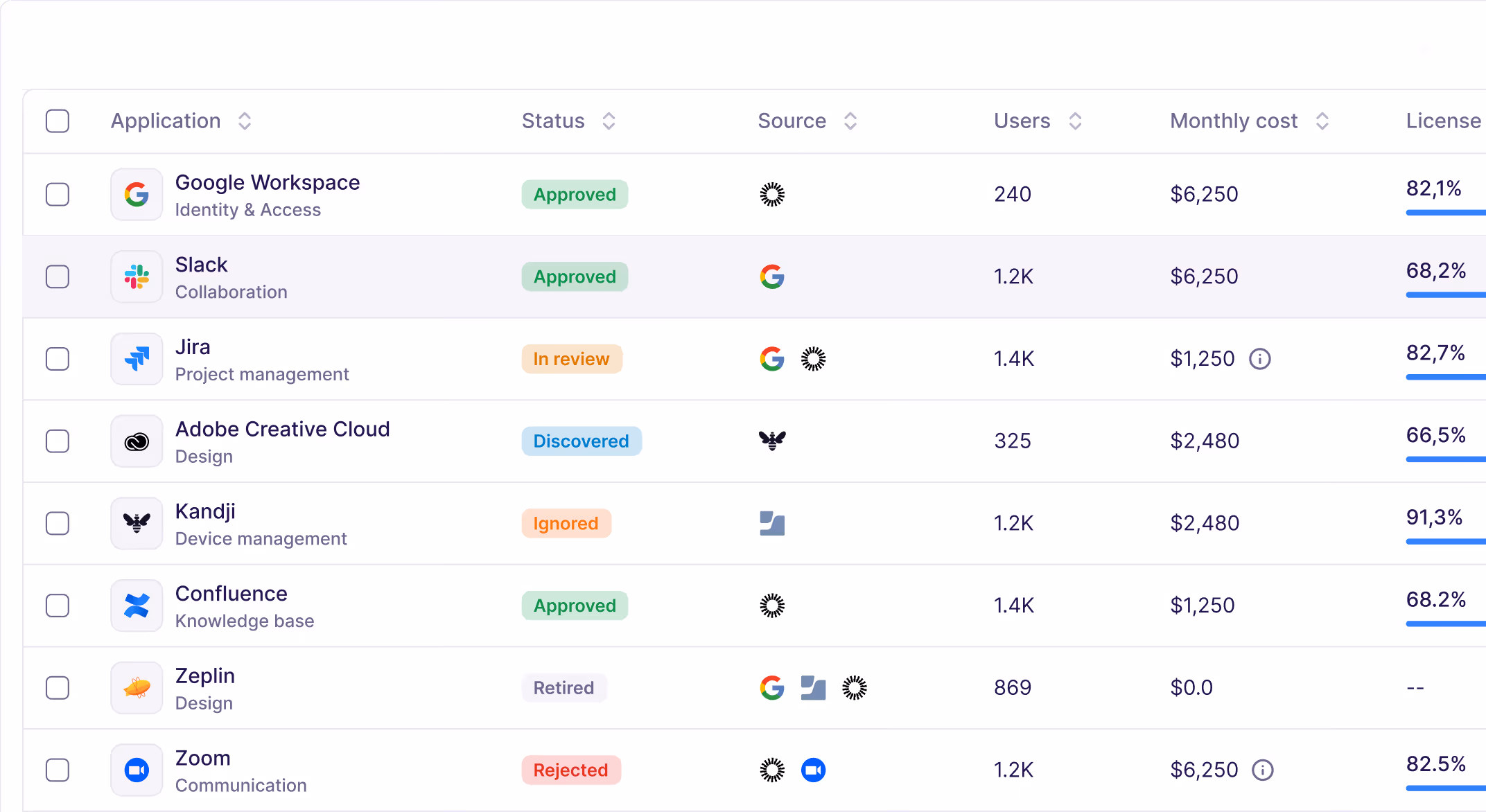Screen dimensions: 1486x812
Task: Open the Kandji application name link
Action: coord(205,511)
